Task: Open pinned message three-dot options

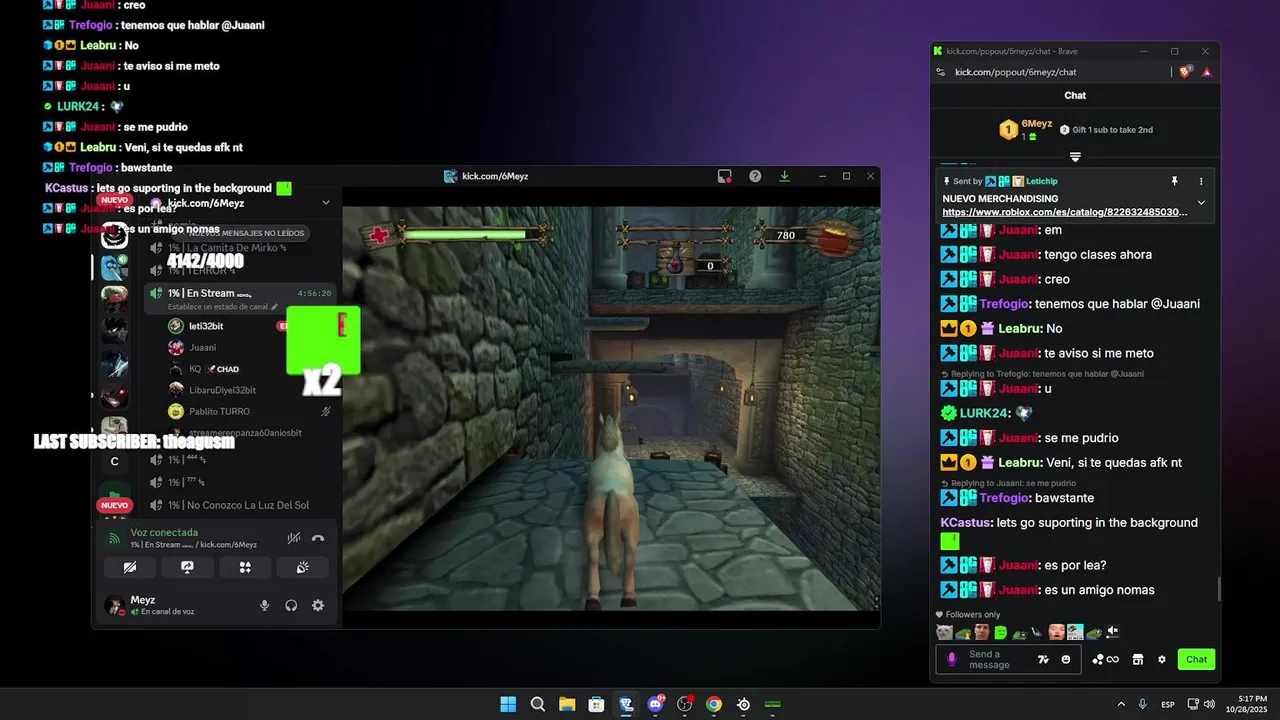Action: point(1201,181)
